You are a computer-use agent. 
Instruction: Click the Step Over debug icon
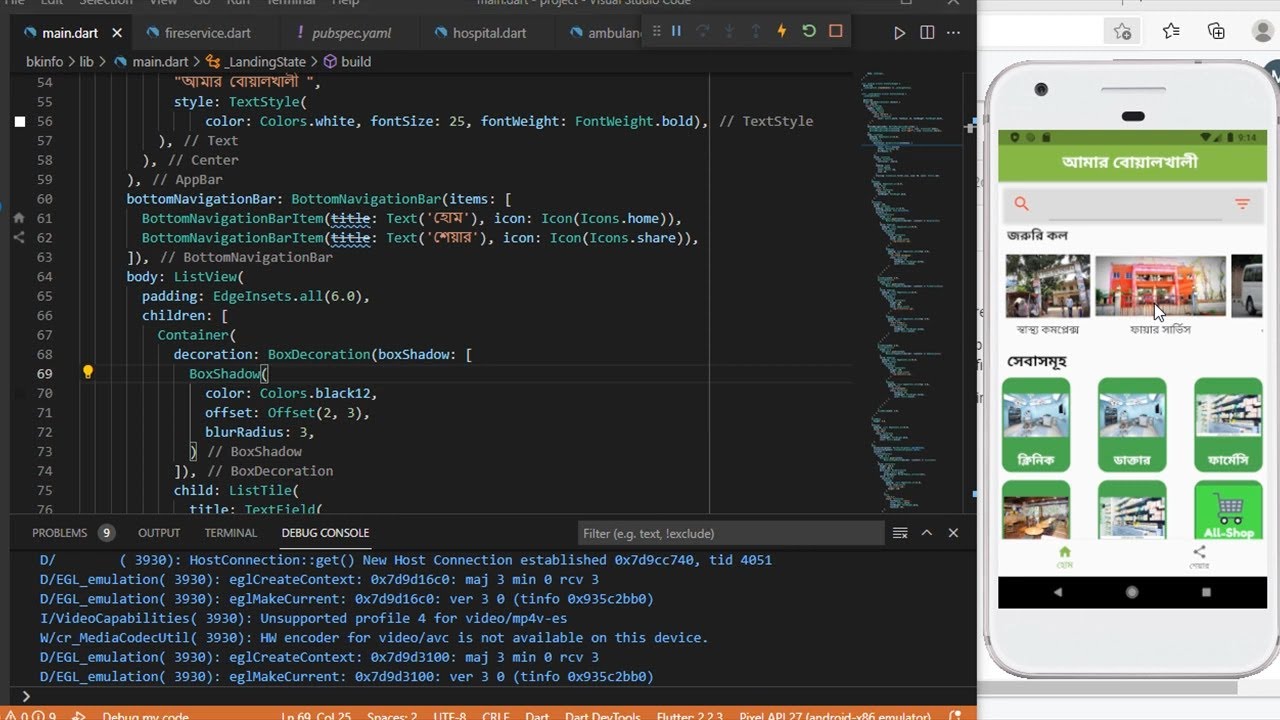coord(702,32)
